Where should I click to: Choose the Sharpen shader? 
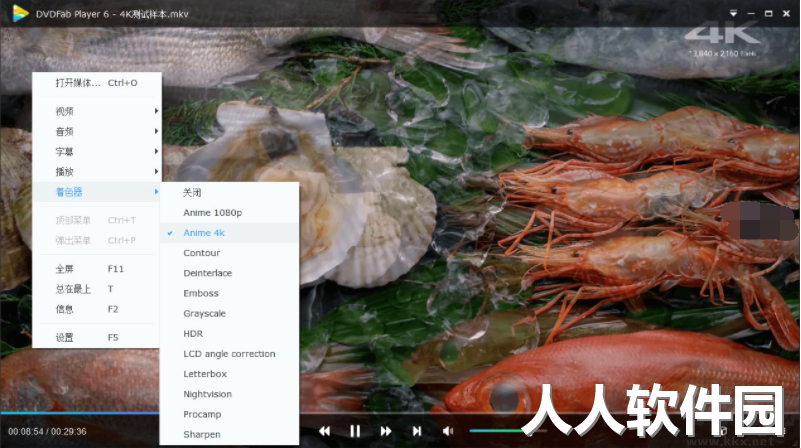(x=229, y=435)
